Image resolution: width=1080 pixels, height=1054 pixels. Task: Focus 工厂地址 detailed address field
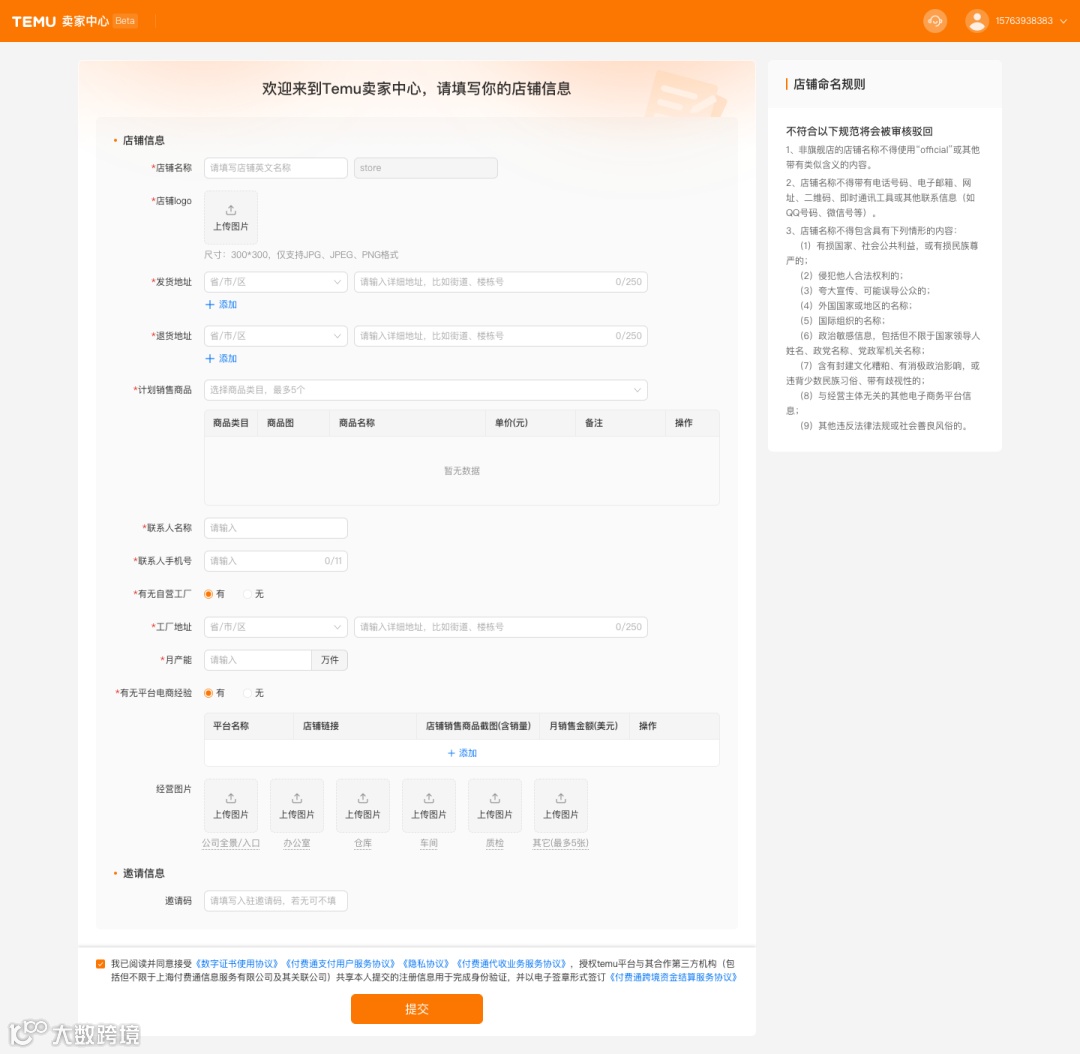501,627
